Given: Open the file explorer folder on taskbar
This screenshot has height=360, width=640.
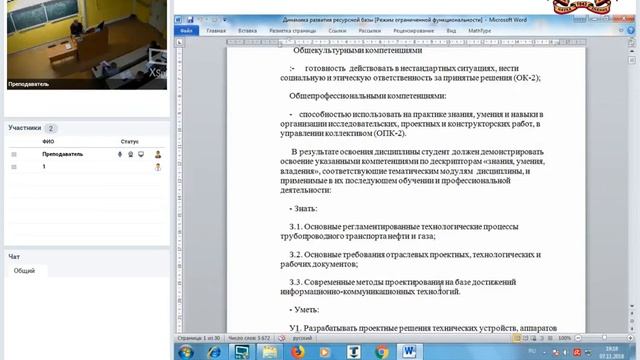Looking at the screenshot, I should 269,352.
